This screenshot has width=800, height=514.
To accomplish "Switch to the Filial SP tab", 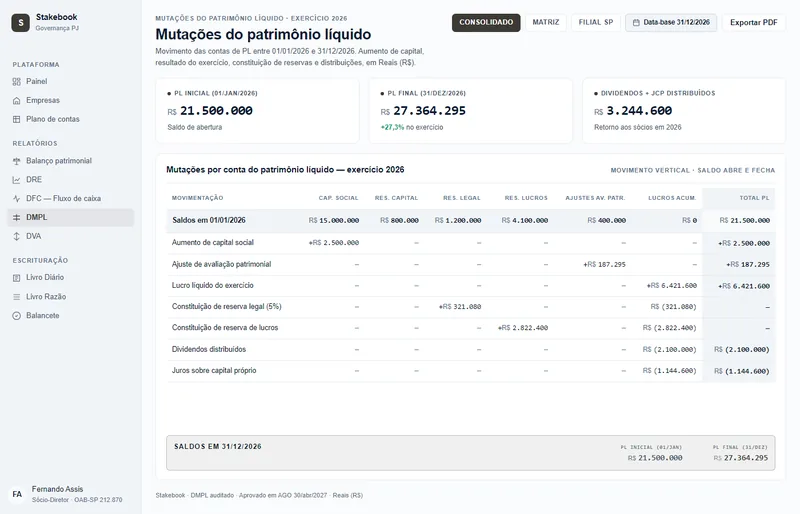I will coord(595,22).
